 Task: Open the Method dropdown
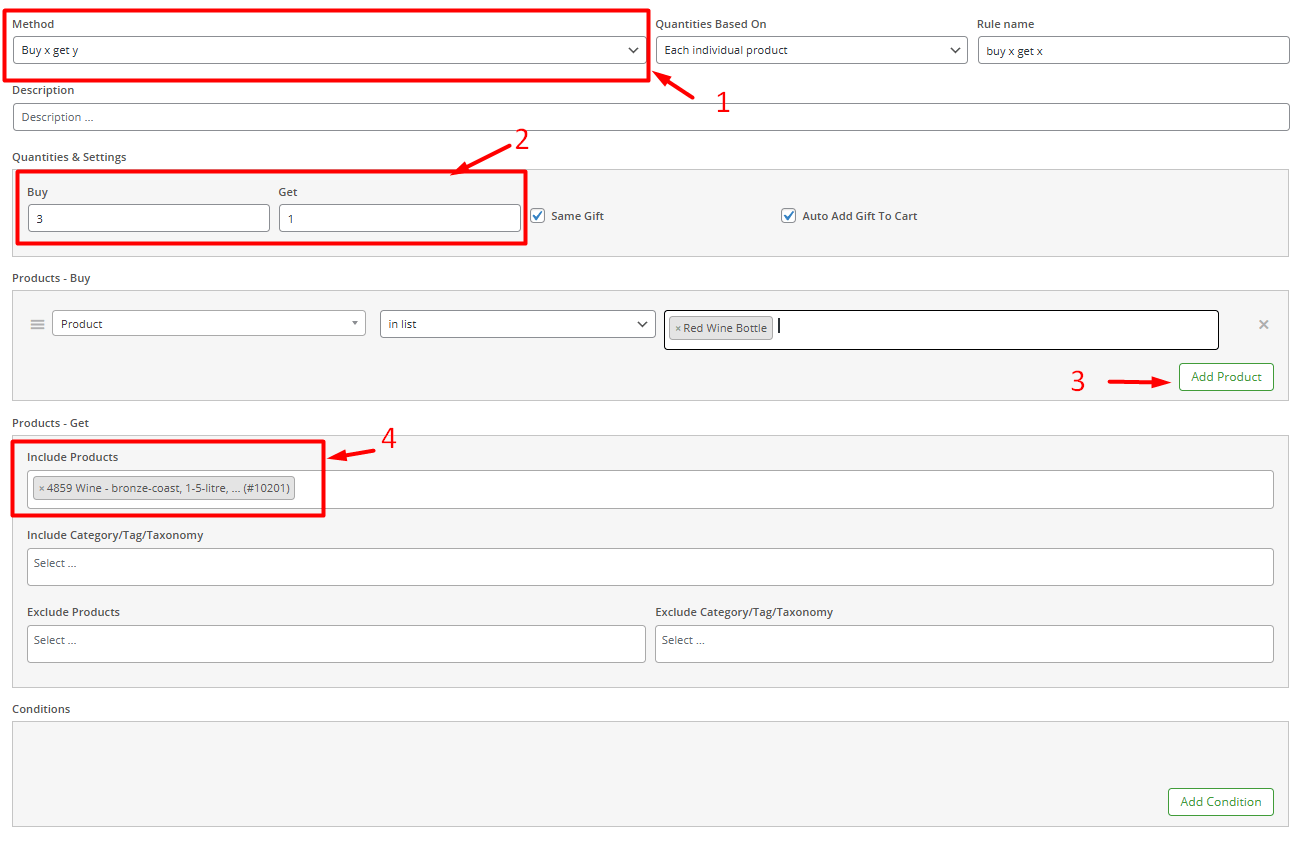click(x=329, y=50)
